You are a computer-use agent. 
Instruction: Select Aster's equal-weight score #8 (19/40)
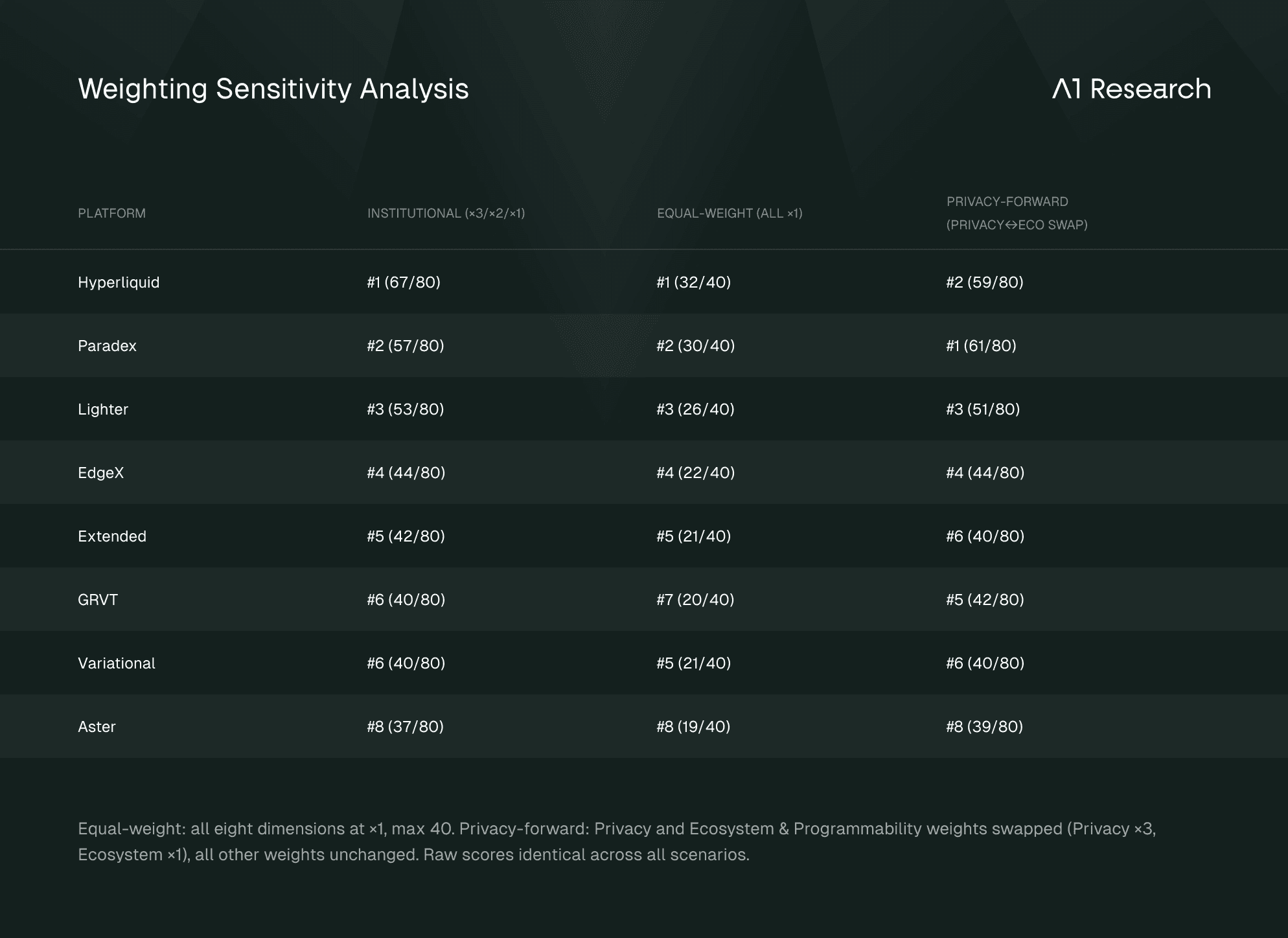[x=693, y=727]
